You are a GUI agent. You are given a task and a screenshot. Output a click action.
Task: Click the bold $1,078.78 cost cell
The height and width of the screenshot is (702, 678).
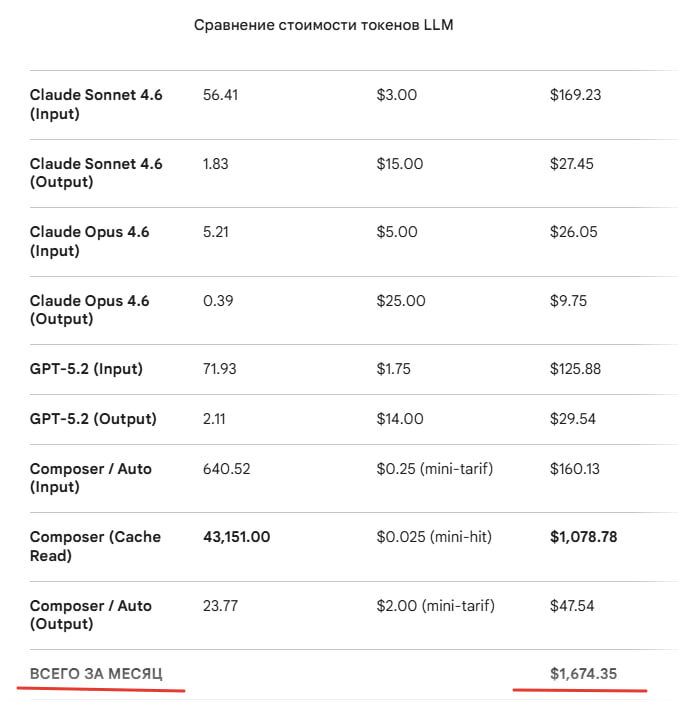583,537
